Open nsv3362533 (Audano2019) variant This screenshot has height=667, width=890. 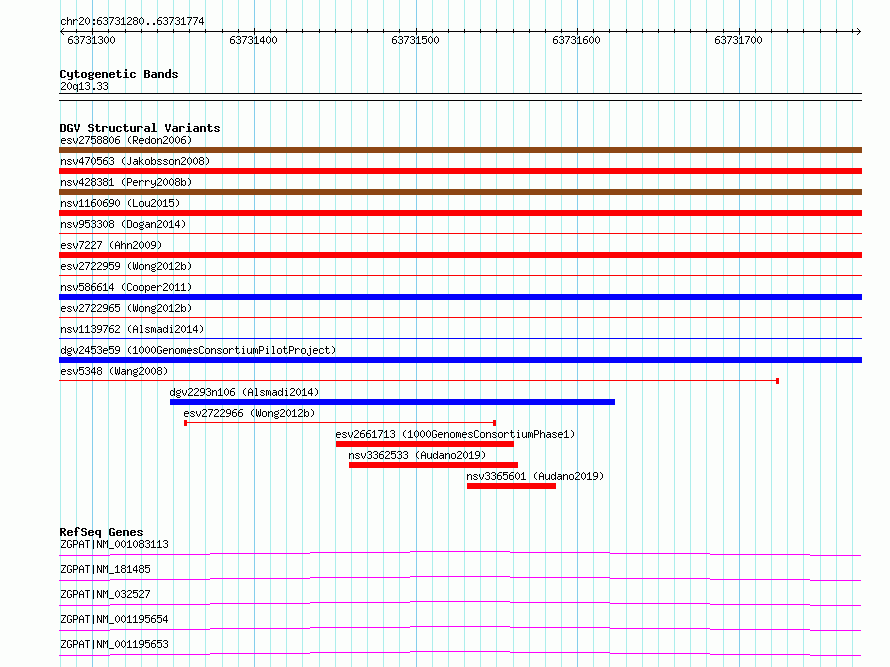(417, 455)
